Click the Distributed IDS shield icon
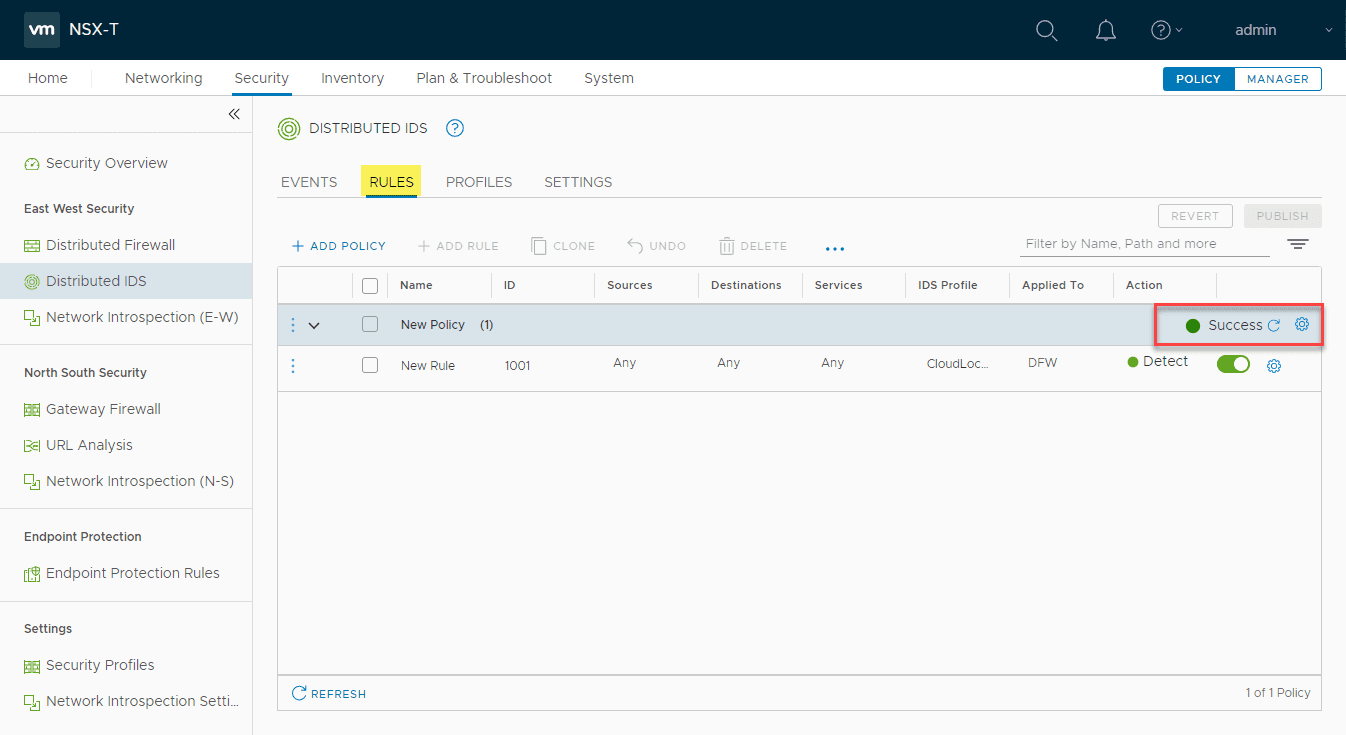 tap(289, 128)
